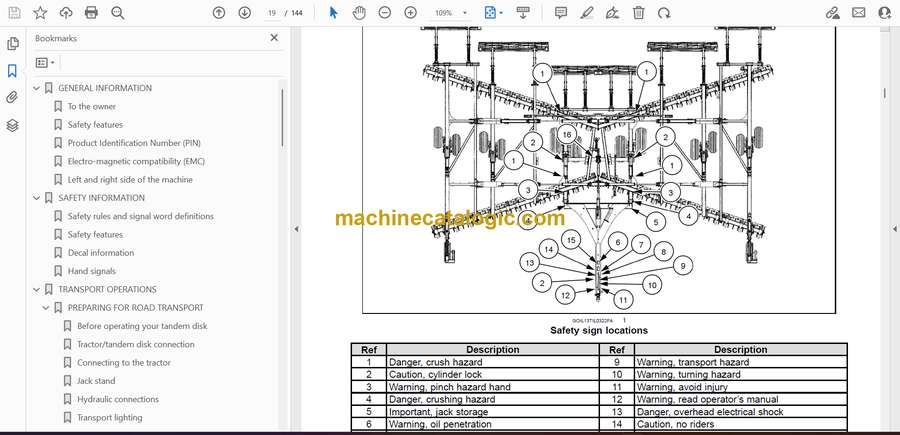Click the scrolling mode keyboard icon
Viewport: 900px width, 435px height.
point(522,13)
